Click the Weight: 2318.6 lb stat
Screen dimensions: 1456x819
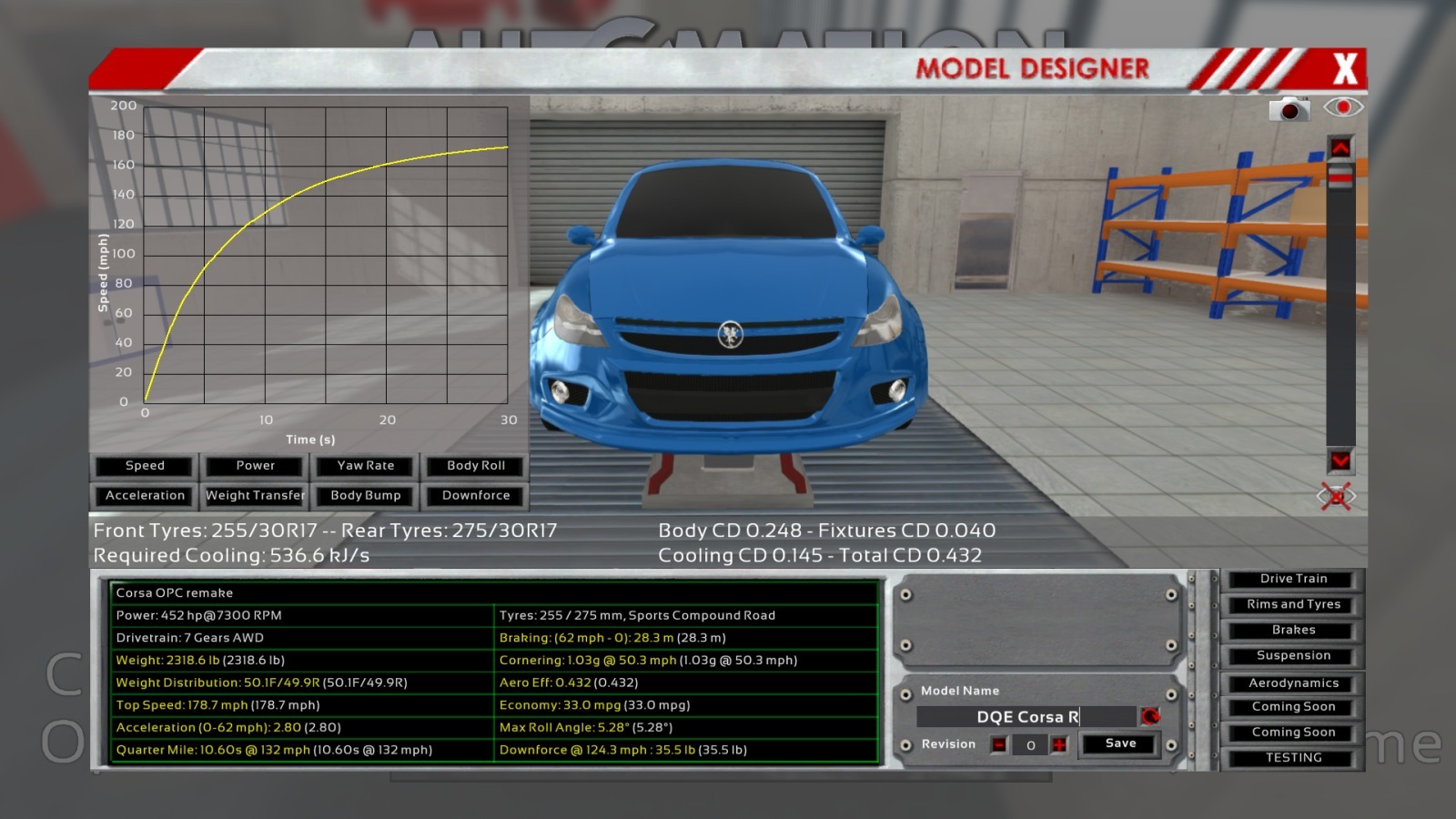(200, 661)
